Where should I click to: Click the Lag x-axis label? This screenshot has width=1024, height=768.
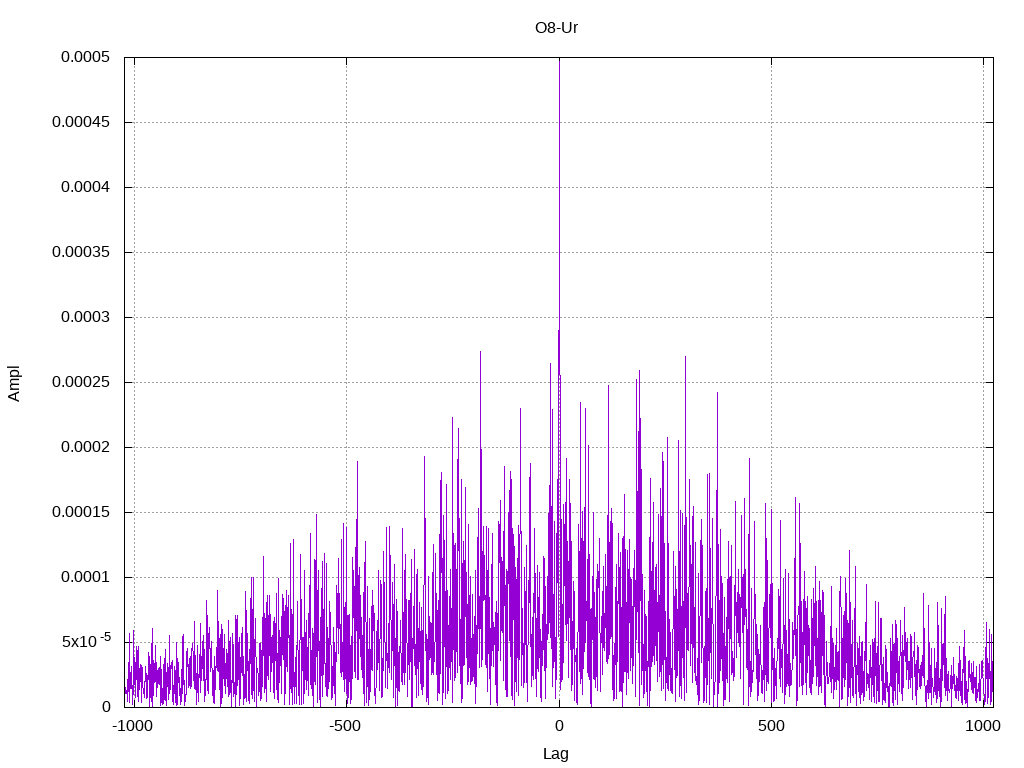556,754
